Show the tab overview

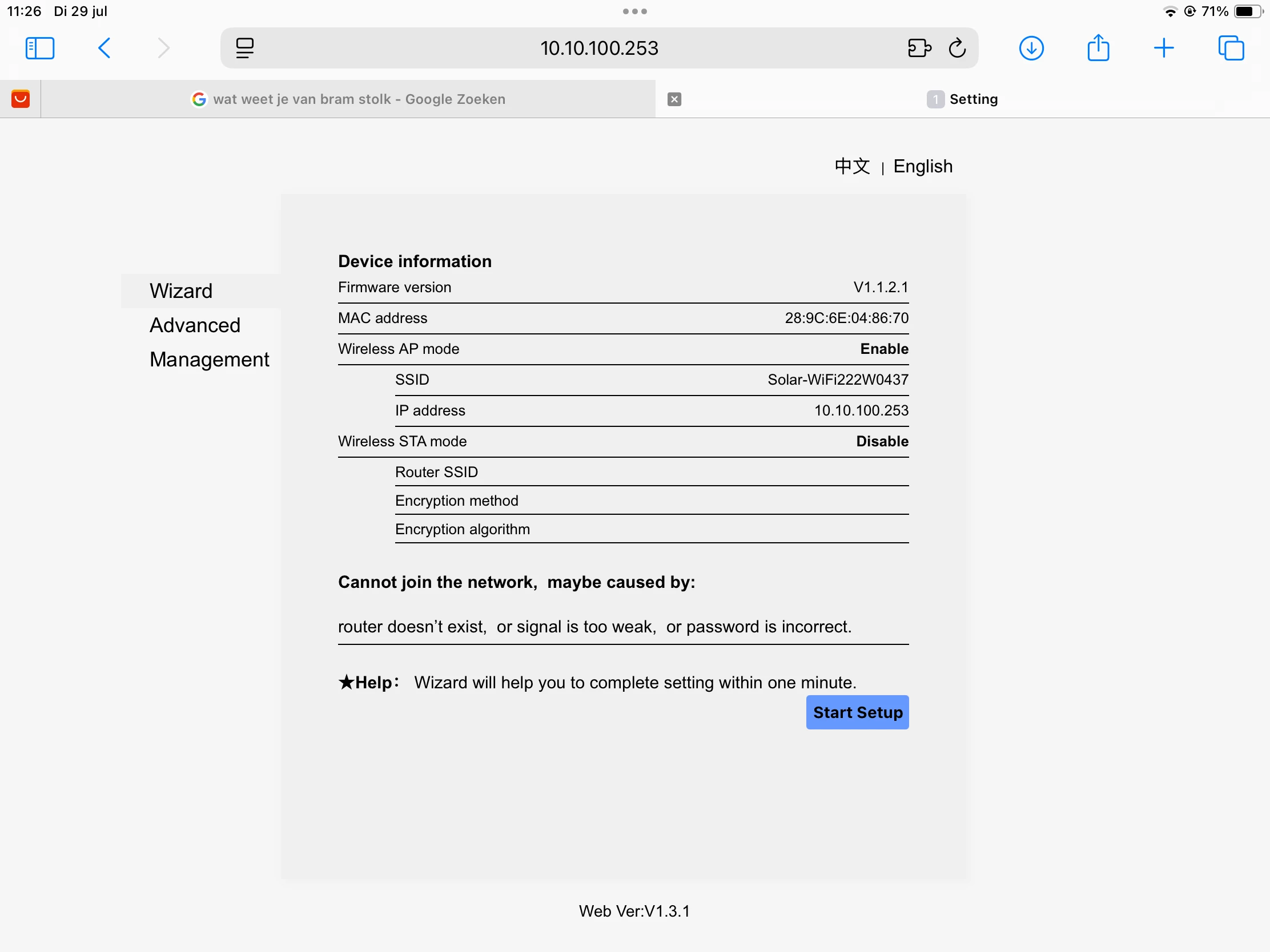pyautogui.click(x=1231, y=48)
